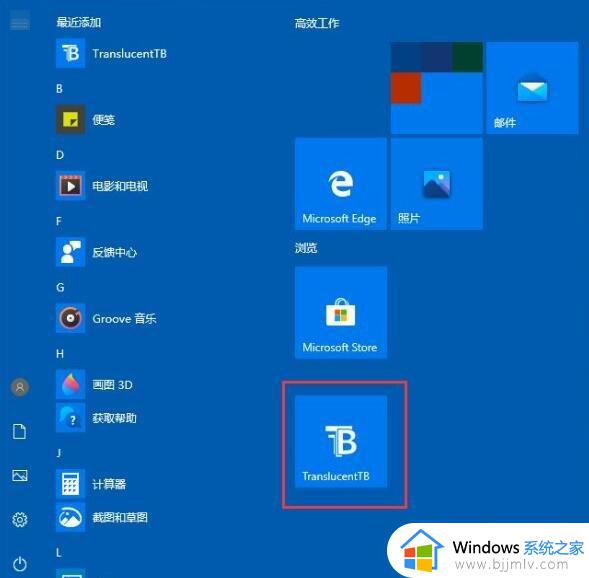Launch Calculator (计算器) icon
The height and width of the screenshot is (578, 589).
70,483
